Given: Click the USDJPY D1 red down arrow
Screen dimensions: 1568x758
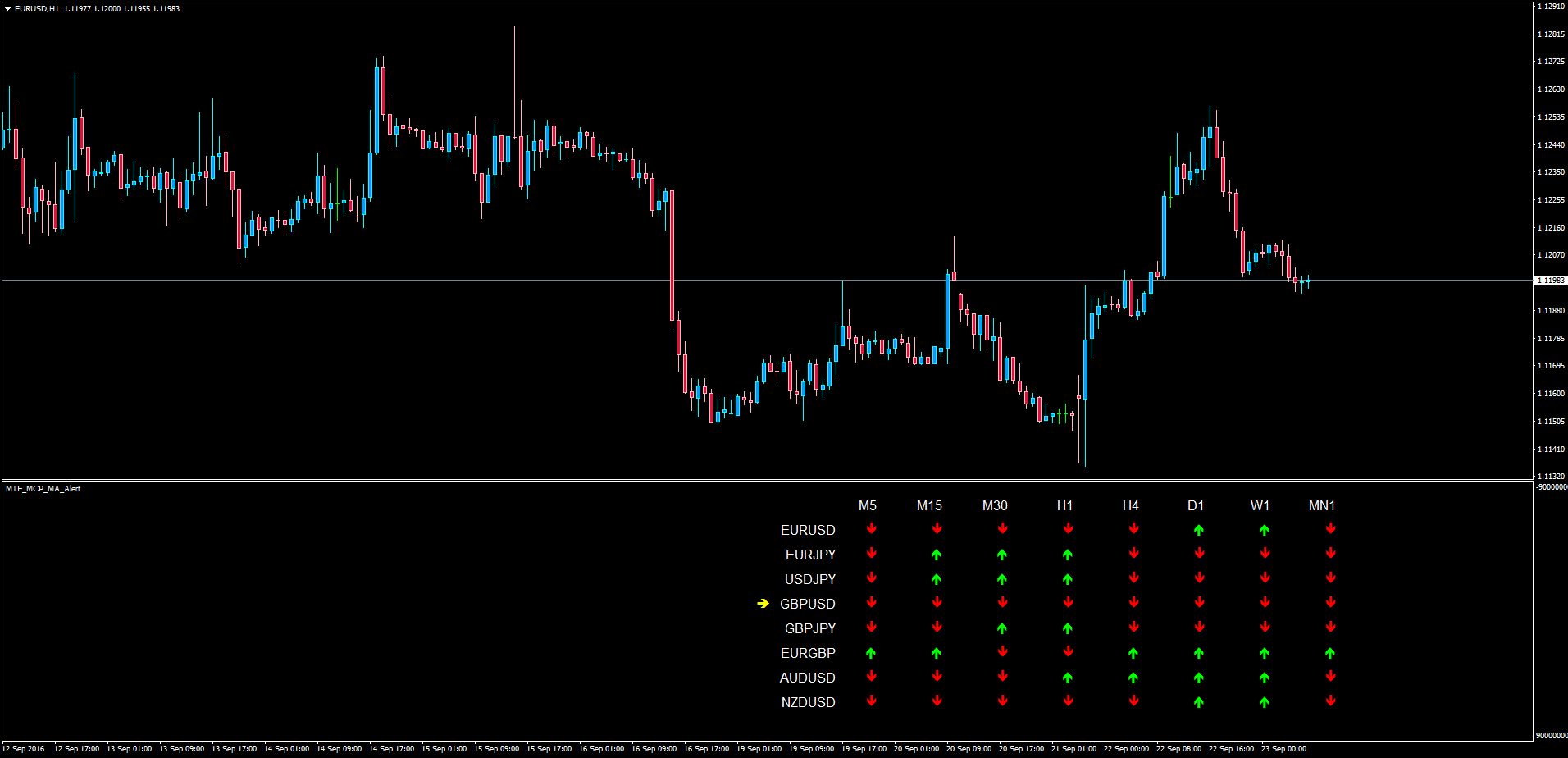Looking at the screenshot, I should coord(1199,578).
